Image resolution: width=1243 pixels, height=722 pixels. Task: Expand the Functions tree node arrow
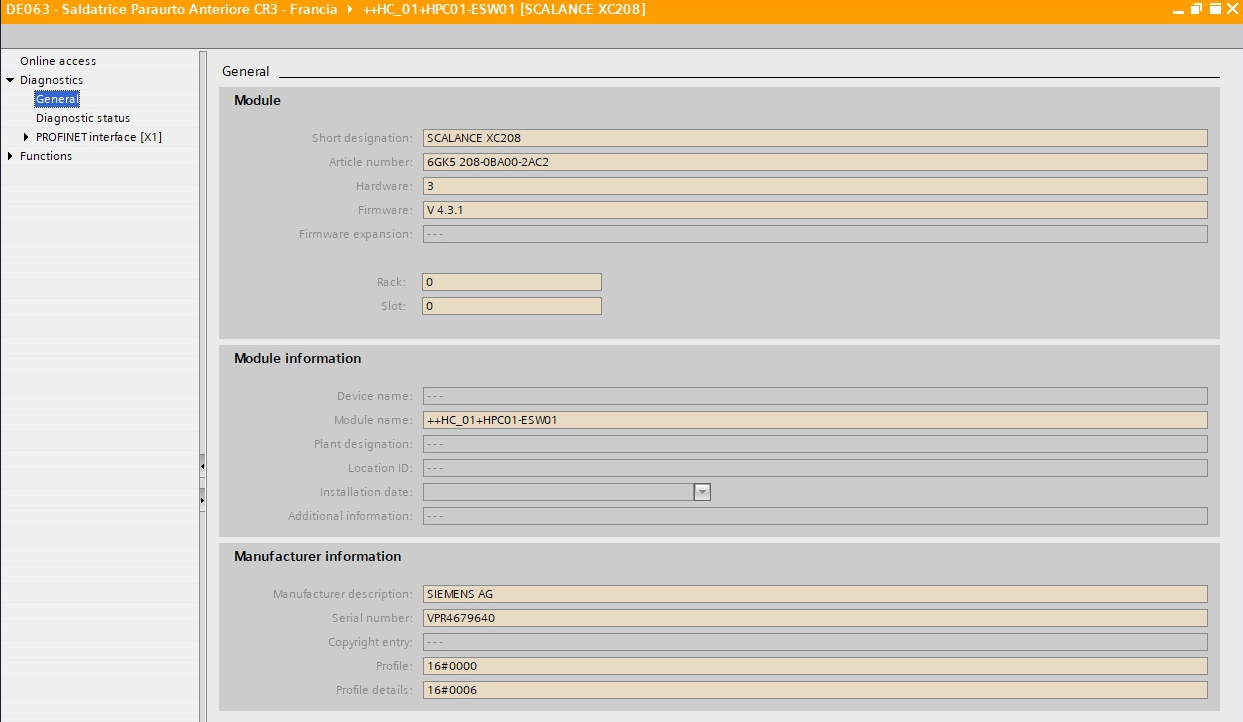(x=10, y=156)
